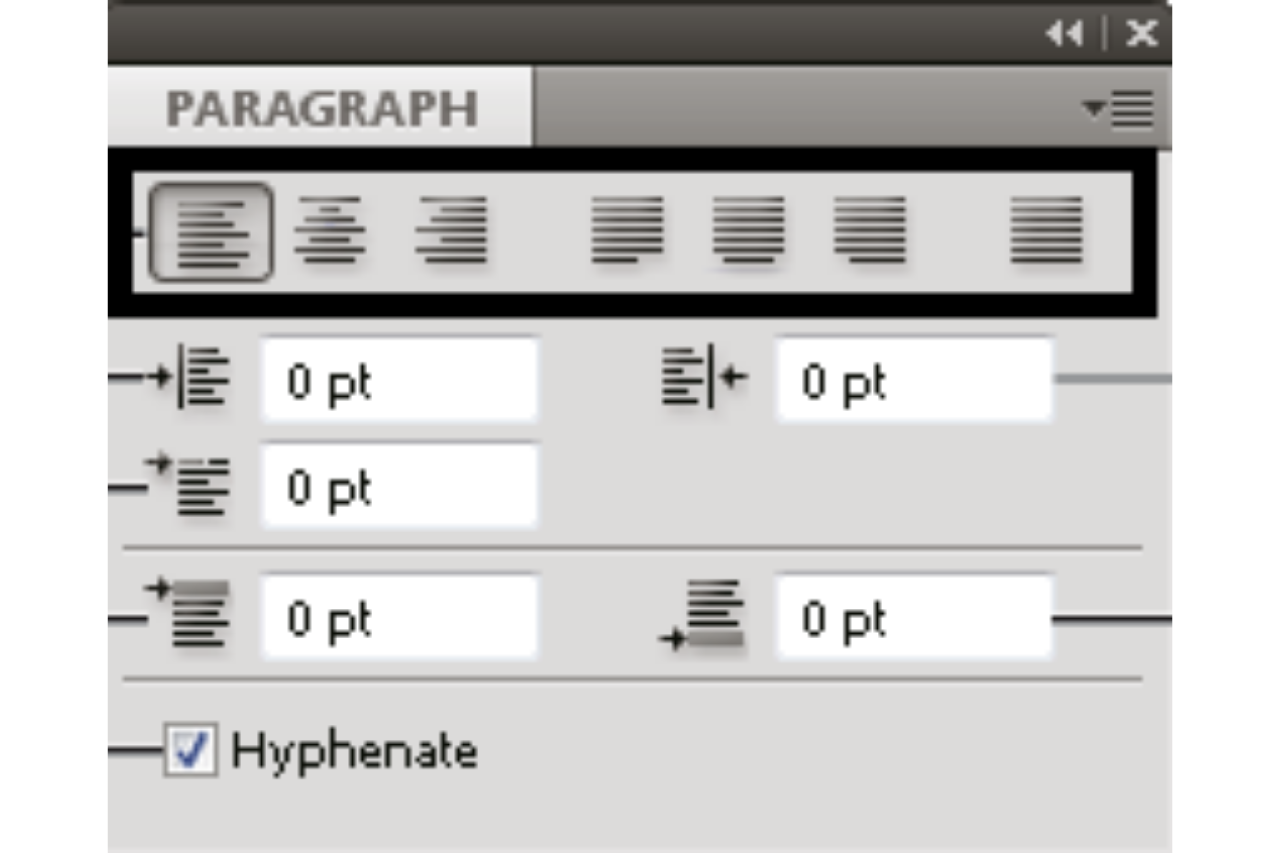Uncheck the Hyphenate checkbox
Screen dimensions: 1280x853
coord(190,751)
